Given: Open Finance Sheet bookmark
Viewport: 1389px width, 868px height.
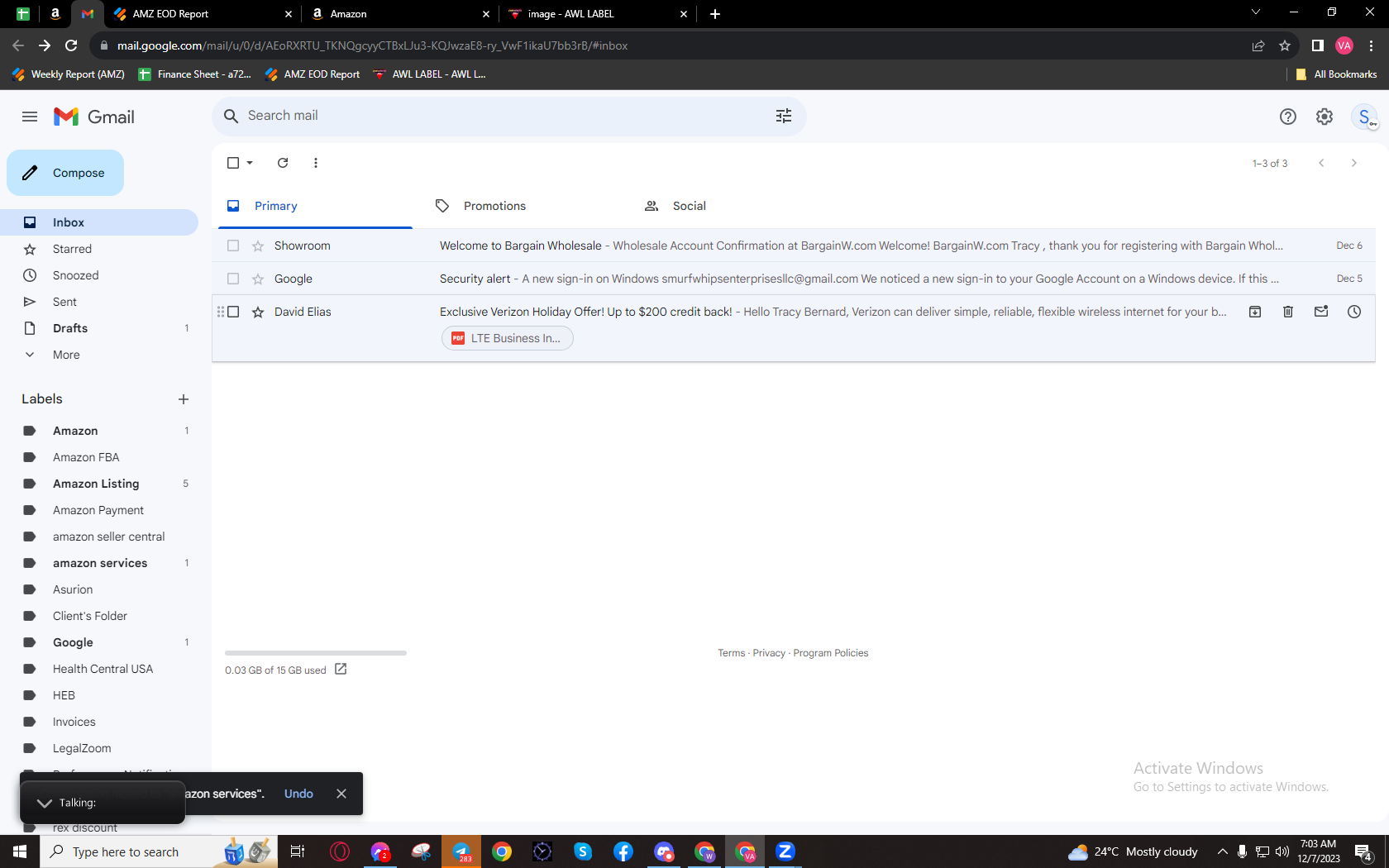Looking at the screenshot, I should 195,74.
